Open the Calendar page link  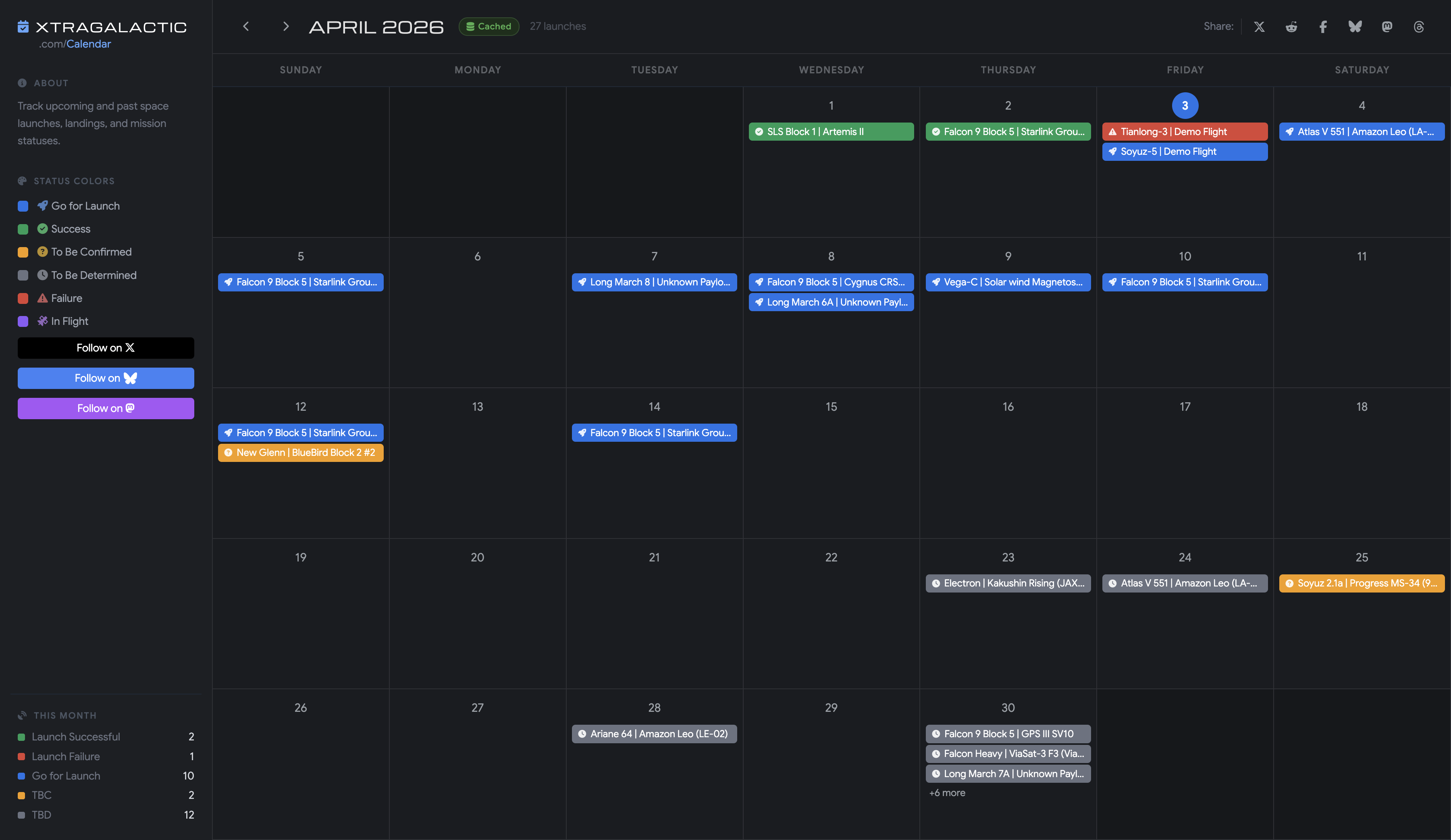(x=89, y=44)
